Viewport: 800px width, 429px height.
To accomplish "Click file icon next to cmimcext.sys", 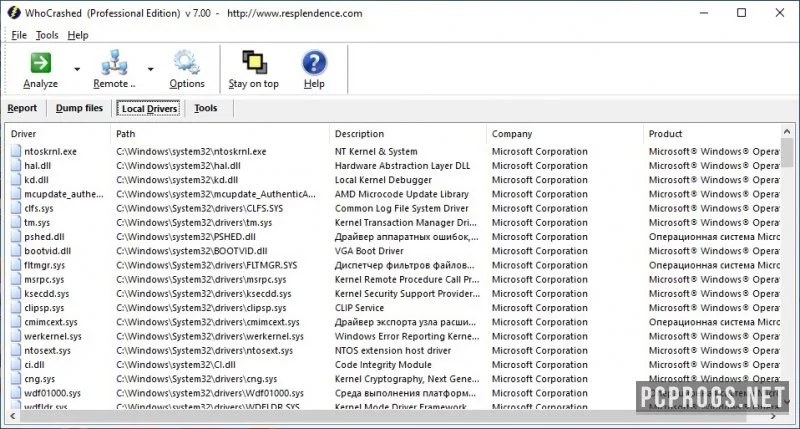I will point(16,322).
